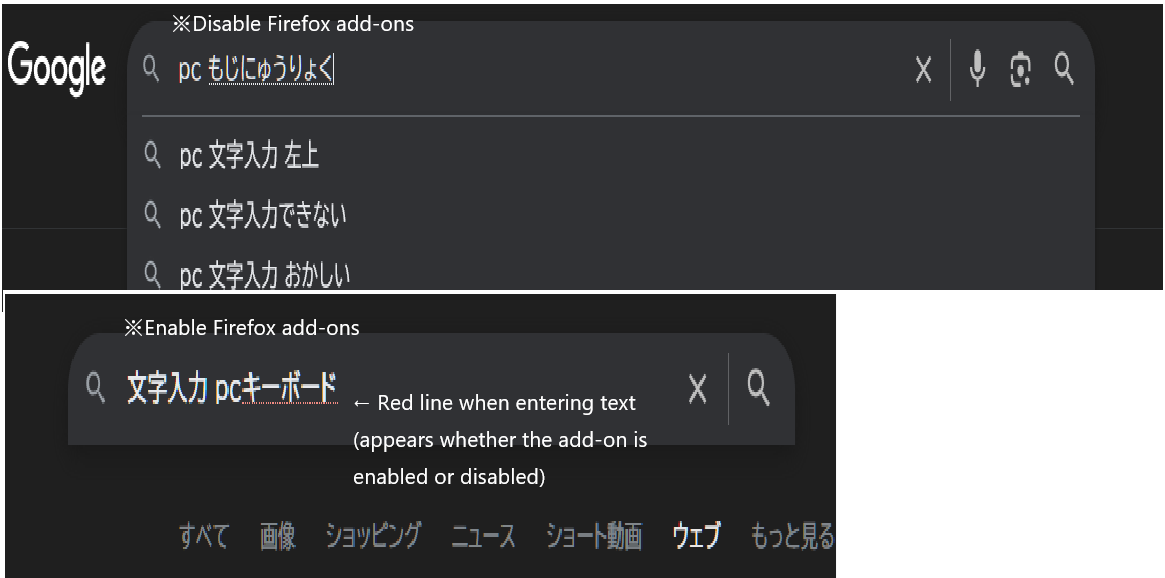The height and width of the screenshot is (578, 1165).
Task: Switch to the すべて results tab
Action: click(203, 536)
